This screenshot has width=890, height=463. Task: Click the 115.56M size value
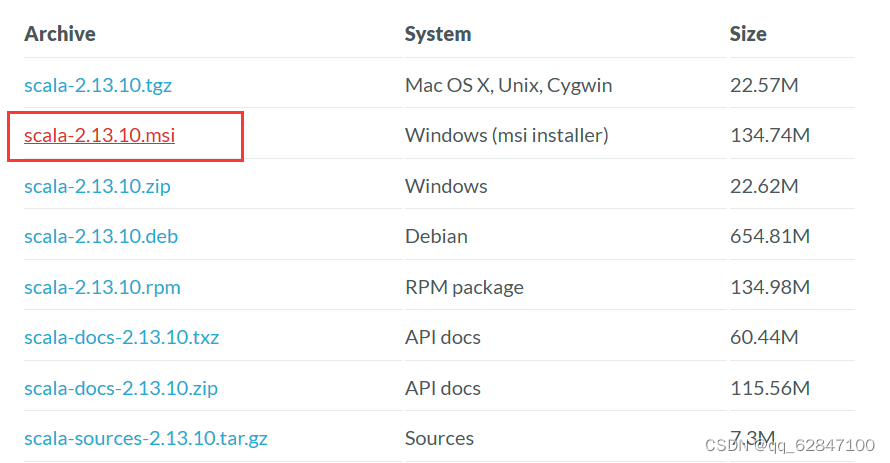tap(770, 388)
